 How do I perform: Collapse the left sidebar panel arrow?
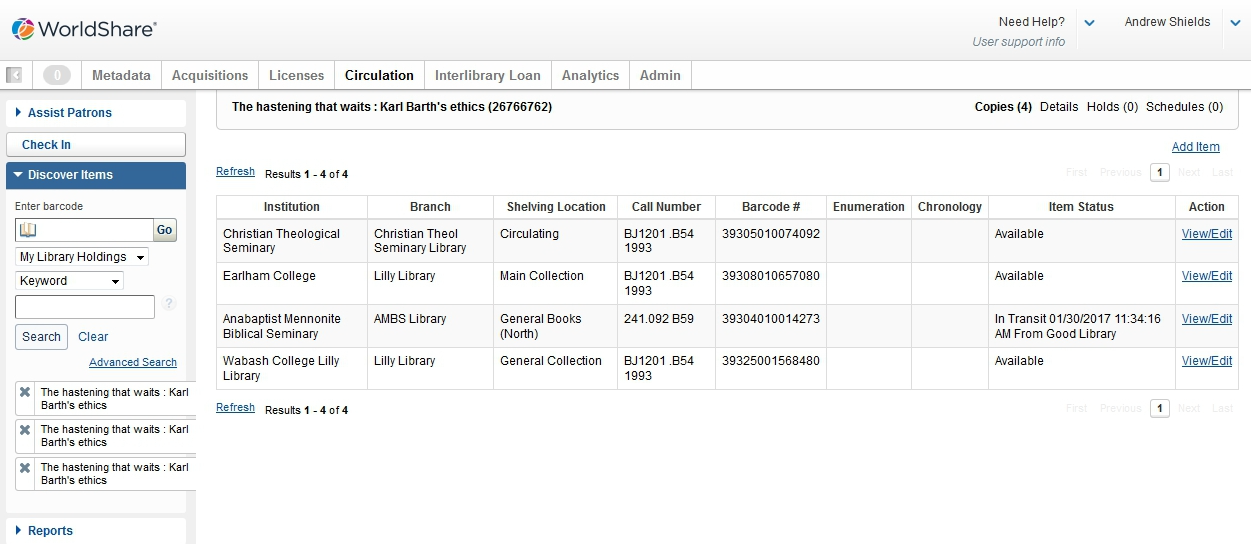pos(14,75)
